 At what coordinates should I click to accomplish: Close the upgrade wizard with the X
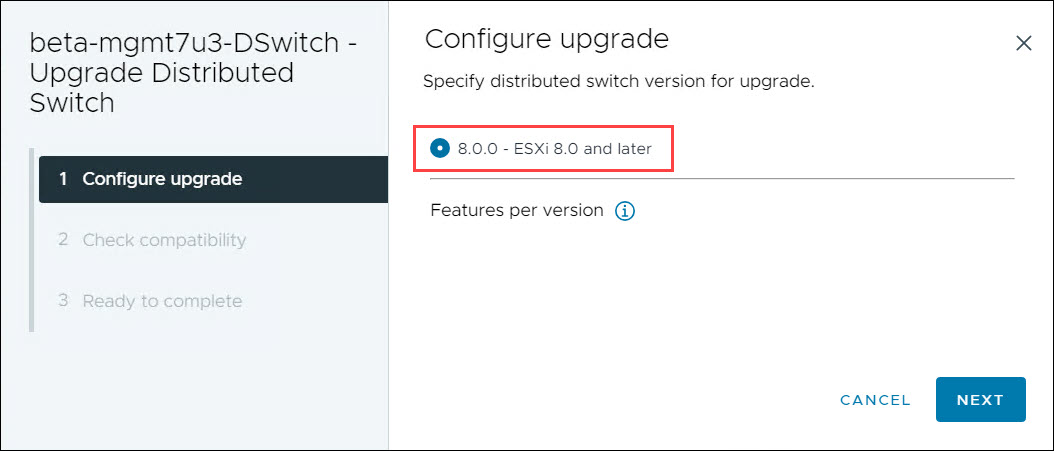(x=1023, y=44)
